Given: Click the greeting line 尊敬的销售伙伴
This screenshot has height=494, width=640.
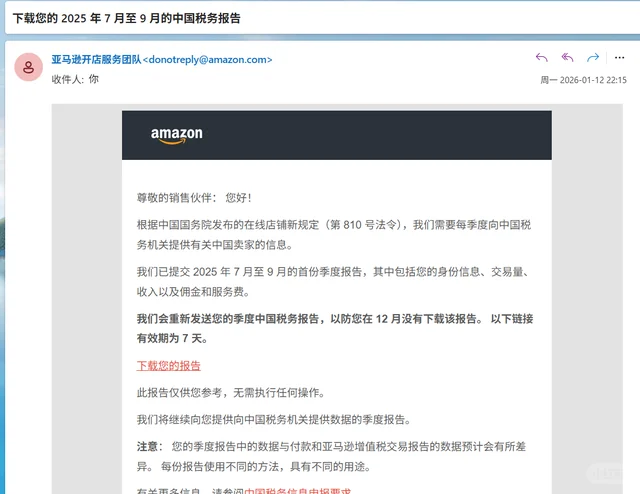Looking at the screenshot, I should pos(194,198).
